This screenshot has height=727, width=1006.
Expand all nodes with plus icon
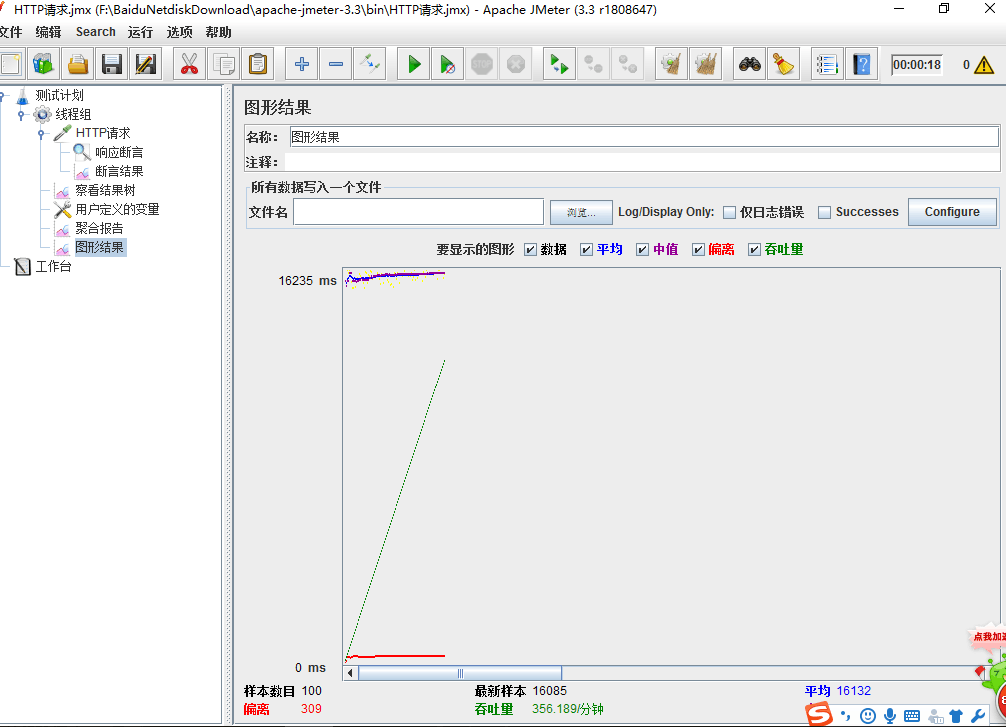(302, 64)
